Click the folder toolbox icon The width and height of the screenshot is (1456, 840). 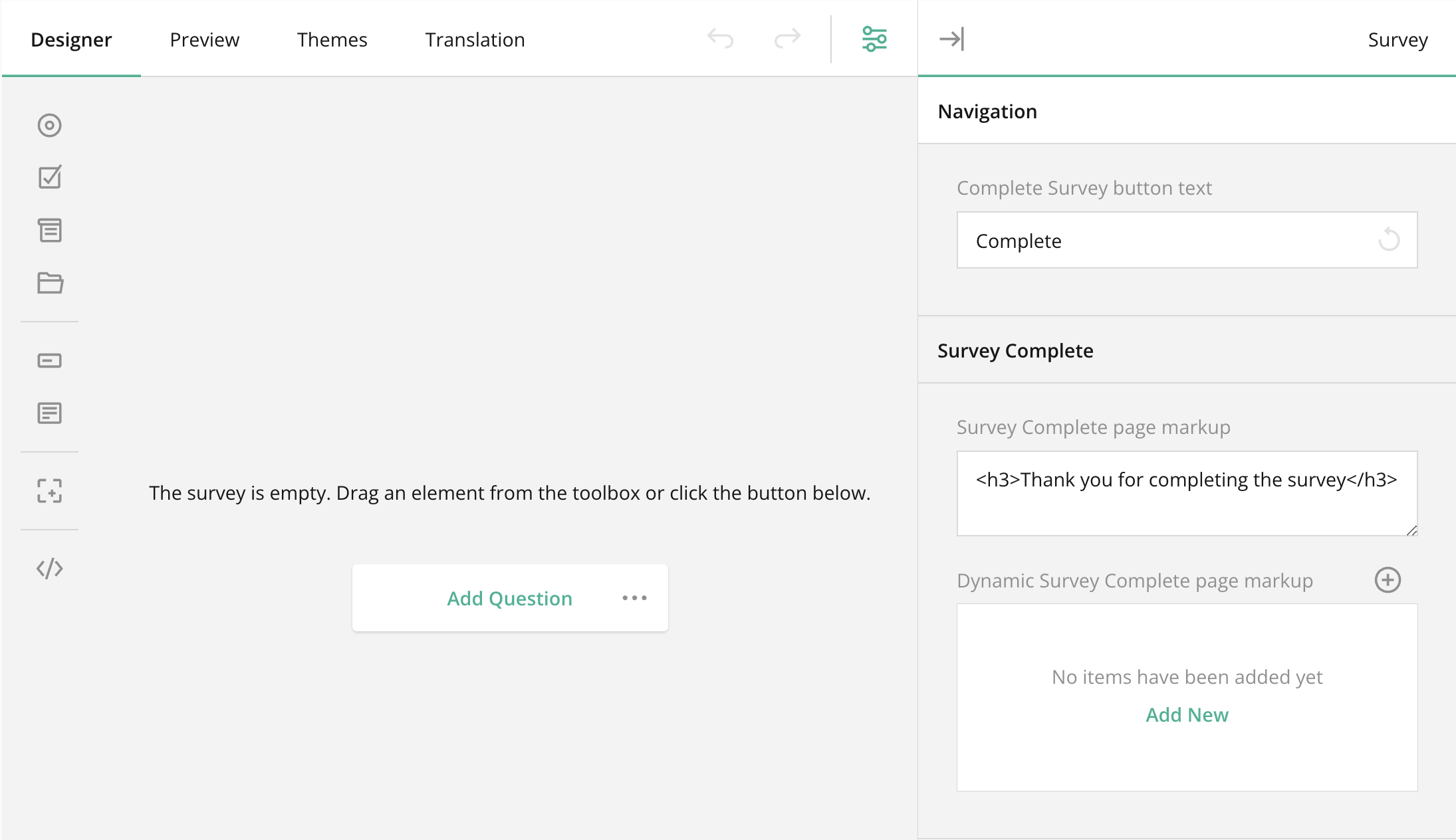pyautogui.click(x=49, y=283)
